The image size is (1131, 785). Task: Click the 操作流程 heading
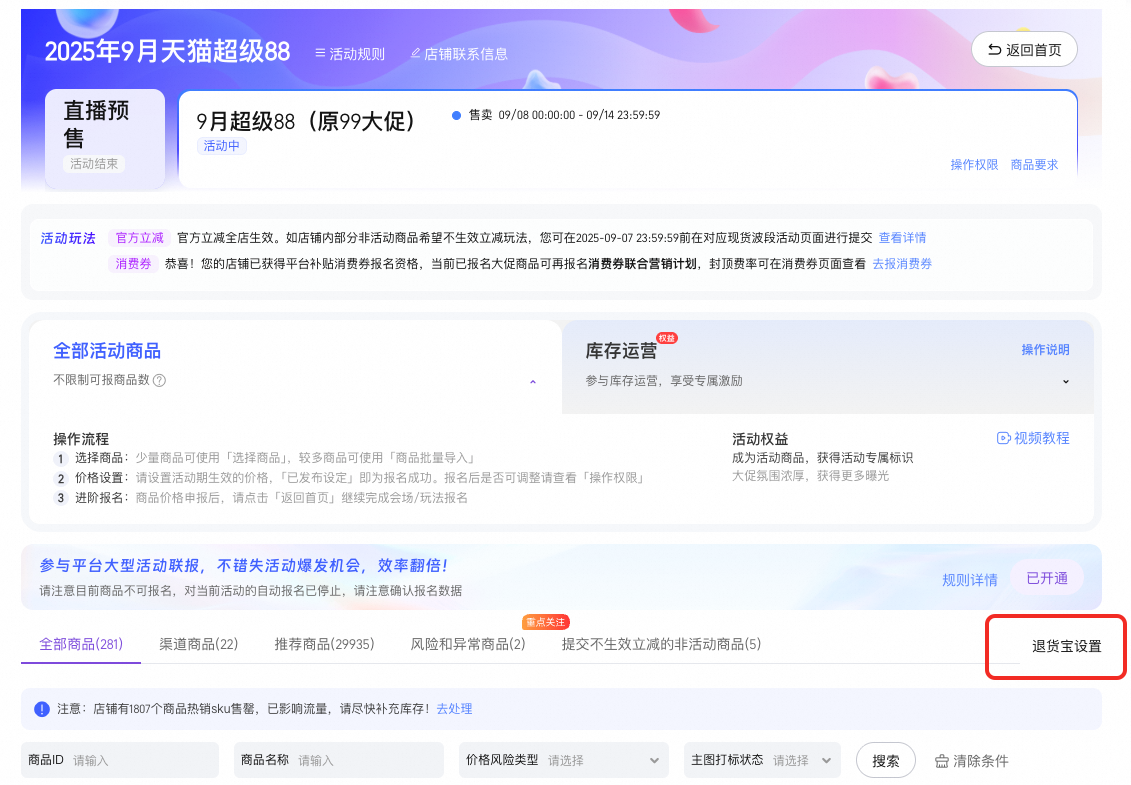click(x=81, y=439)
